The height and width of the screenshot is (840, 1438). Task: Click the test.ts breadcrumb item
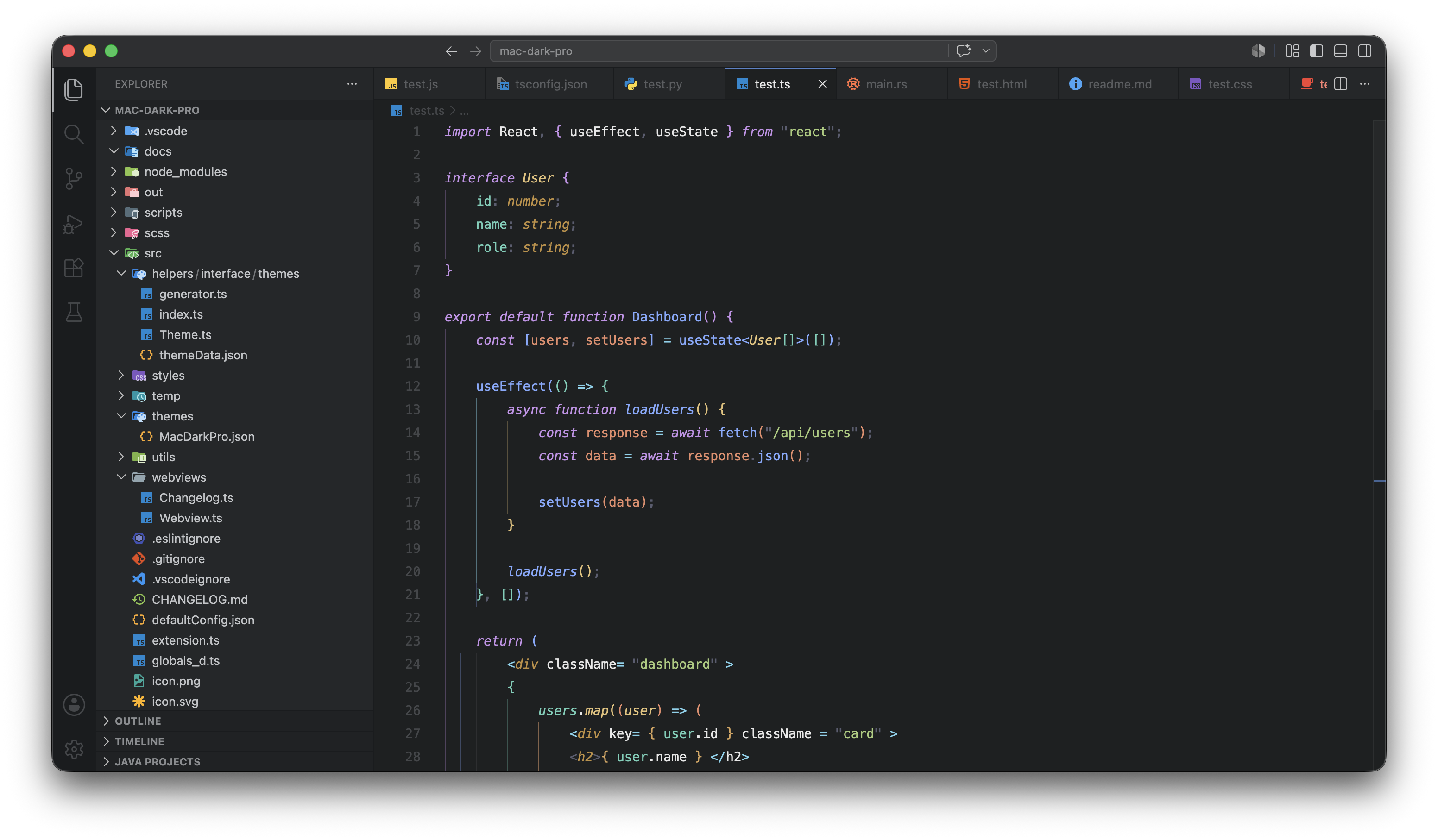tap(426, 111)
